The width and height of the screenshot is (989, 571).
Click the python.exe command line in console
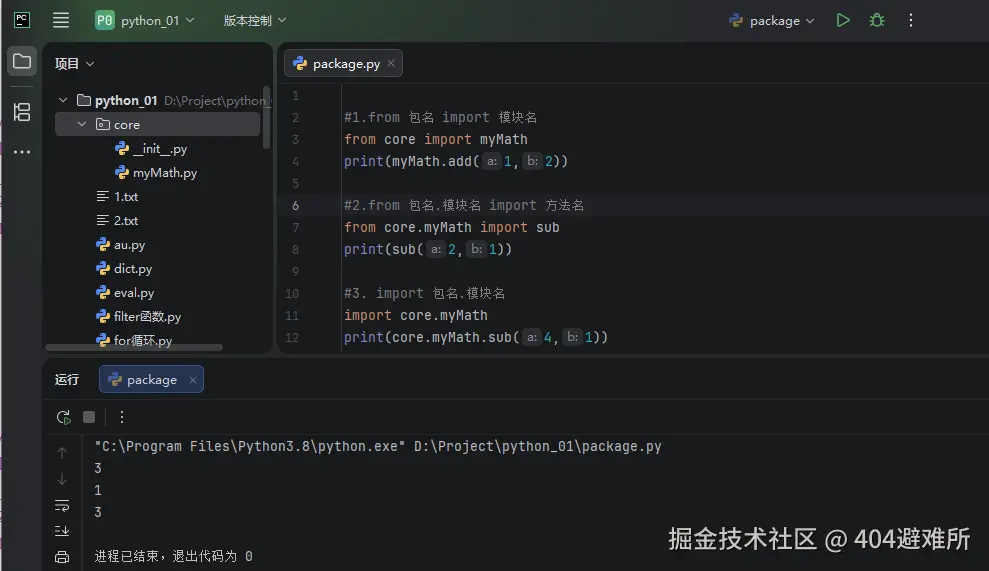point(378,447)
